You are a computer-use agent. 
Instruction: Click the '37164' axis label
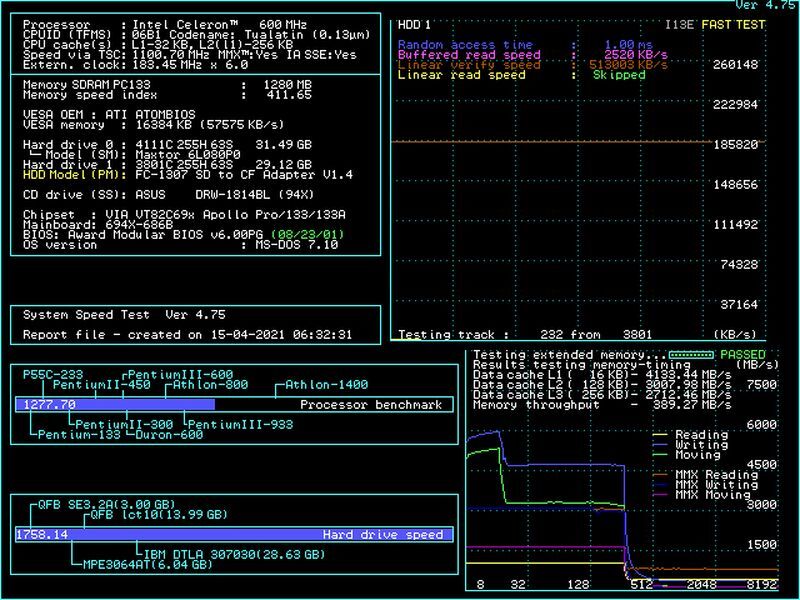(x=739, y=305)
